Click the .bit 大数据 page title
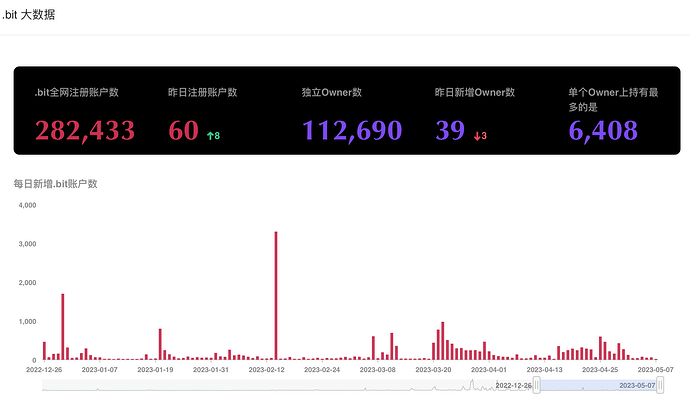Image resolution: width=690 pixels, height=400 pixels. pos(28,15)
